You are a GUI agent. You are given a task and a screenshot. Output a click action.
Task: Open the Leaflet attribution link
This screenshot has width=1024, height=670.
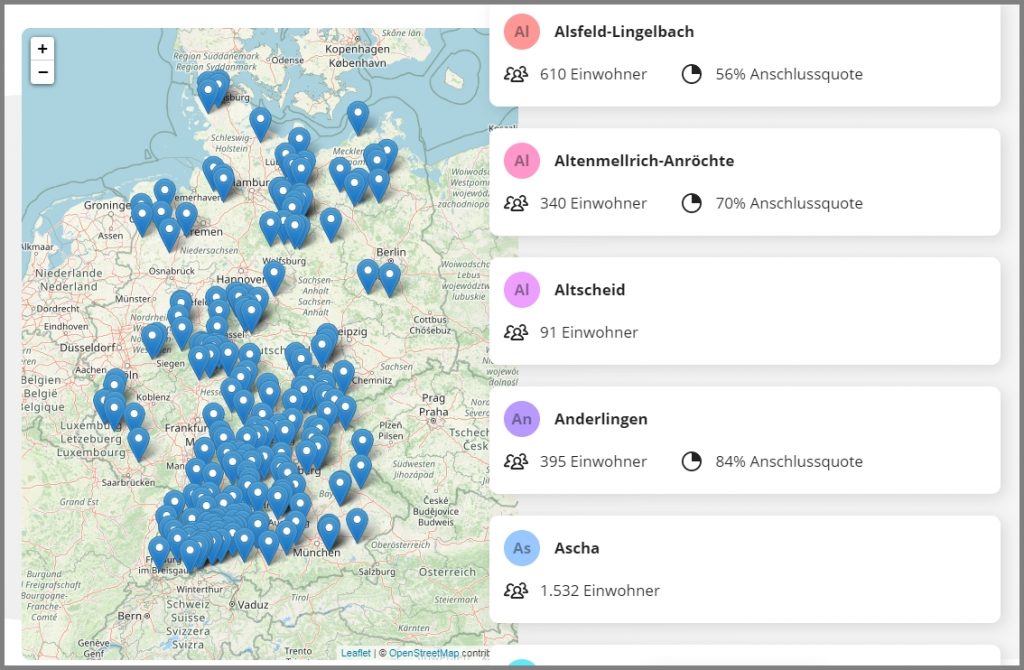(355, 653)
